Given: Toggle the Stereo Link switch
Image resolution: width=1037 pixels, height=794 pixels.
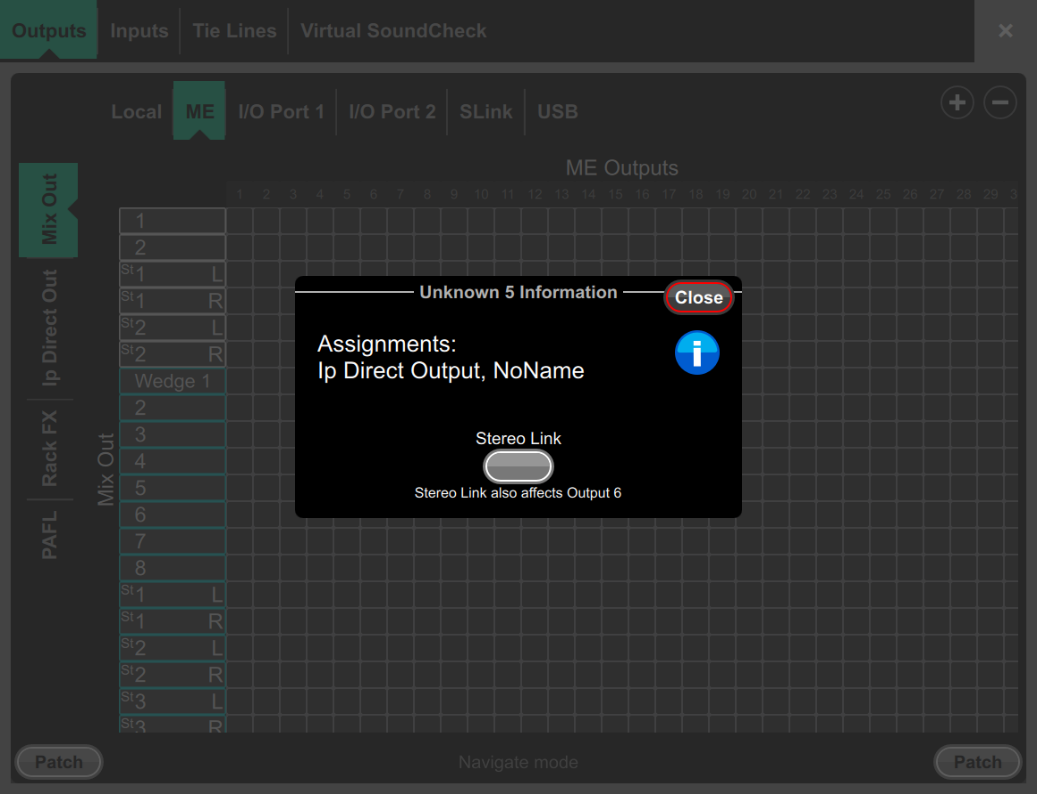Looking at the screenshot, I should pyautogui.click(x=518, y=466).
